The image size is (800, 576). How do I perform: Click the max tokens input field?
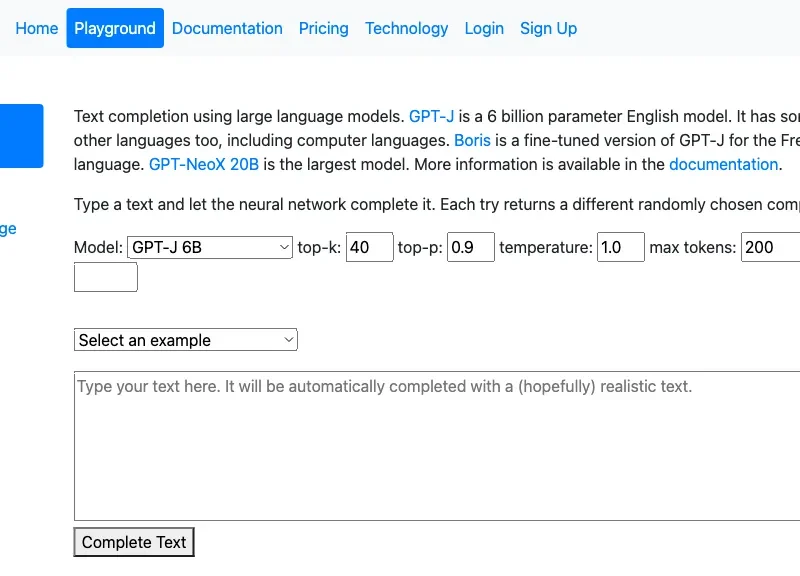click(x=770, y=246)
